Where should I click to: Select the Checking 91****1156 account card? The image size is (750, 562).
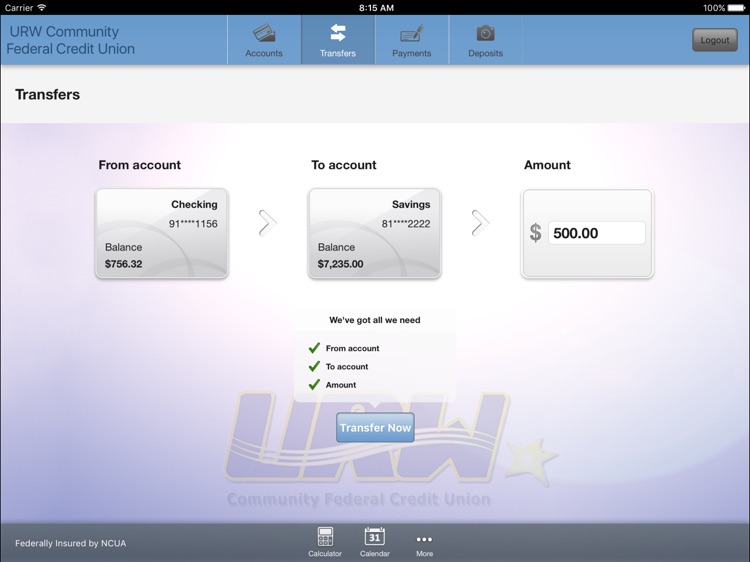(x=162, y=233)
